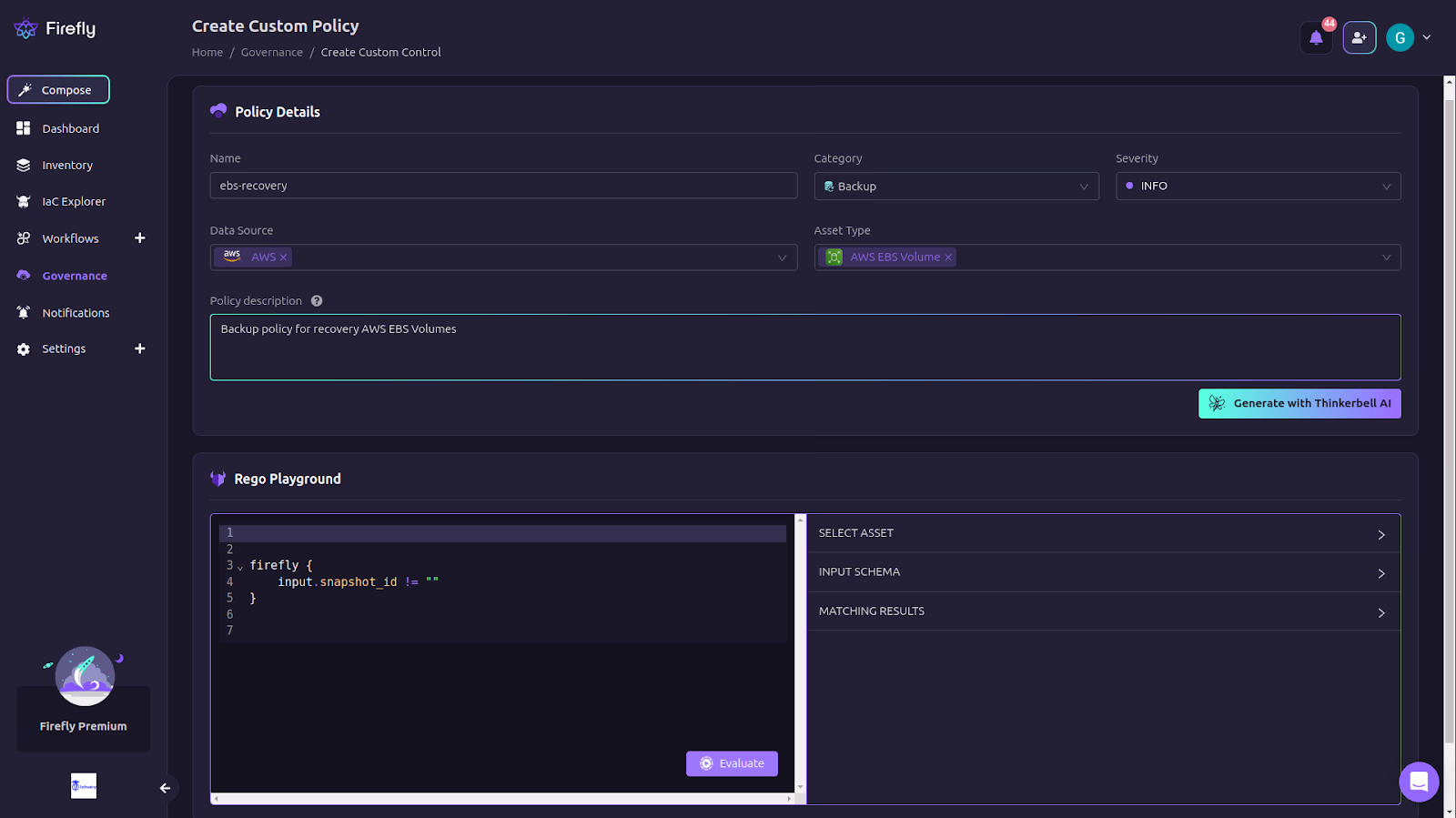Open the Severity dropdown
Image resolution: width=1456 pixels, height=818 pixels.
1259,187
